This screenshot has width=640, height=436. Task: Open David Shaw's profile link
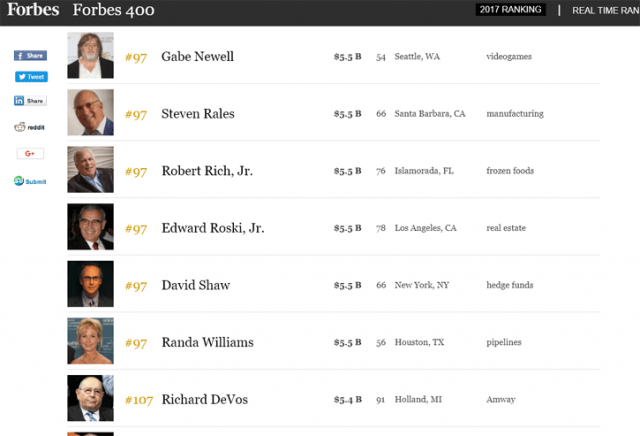tap(195, 285)
